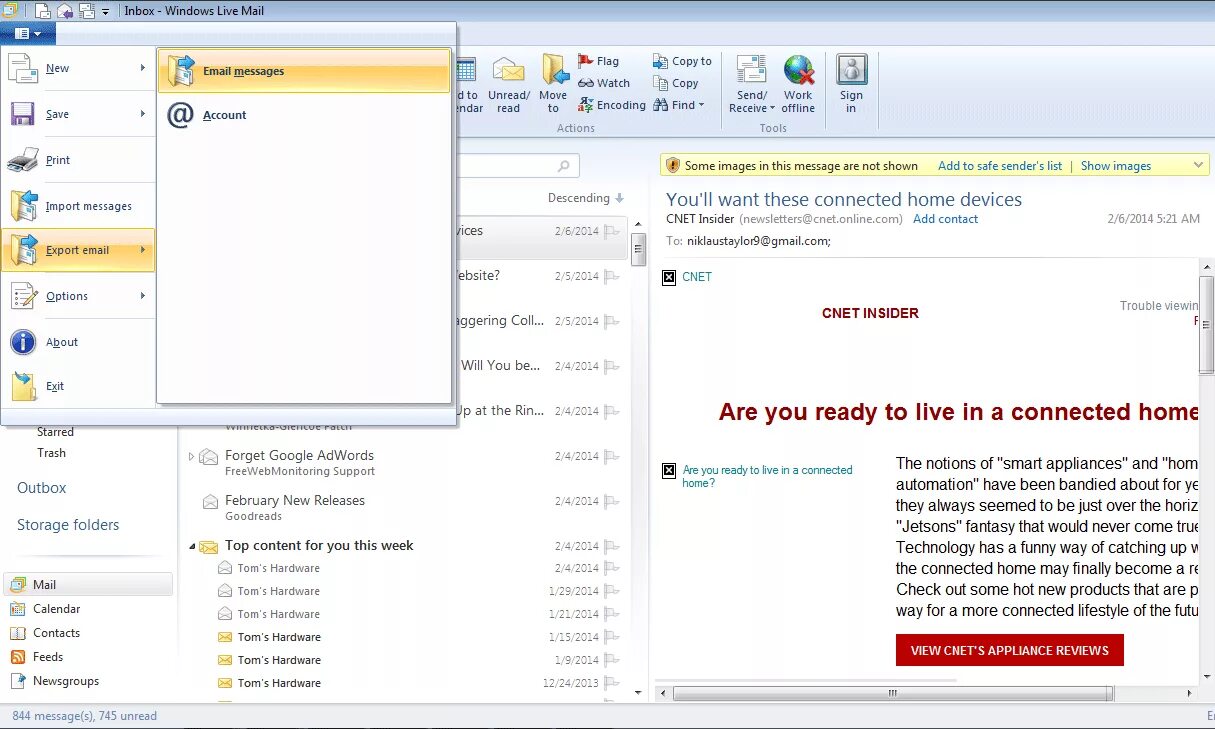Click Show images link
Viewport: 1215px width, 729px height.
[x=1116, y=166]
